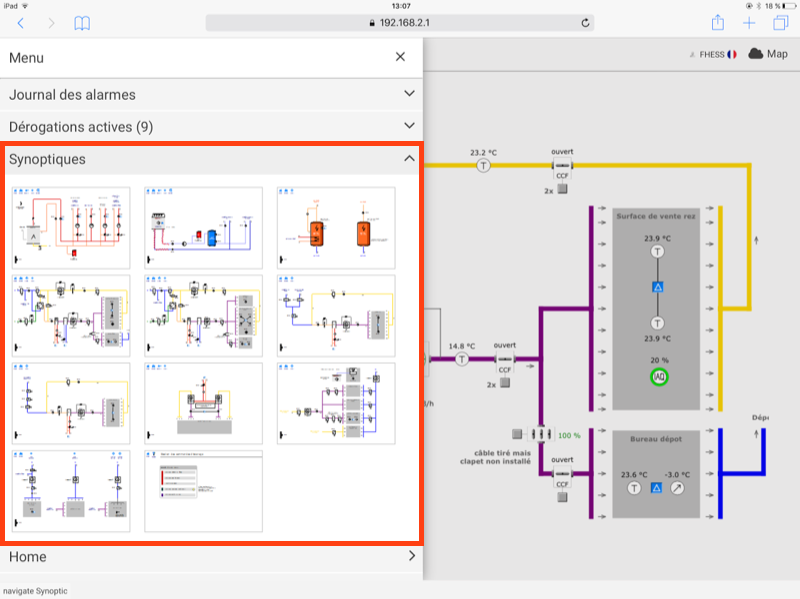The image size is (800, 599).
Task: Open the middle thumbnail in the second synoptic row
Action: [204, 315]
